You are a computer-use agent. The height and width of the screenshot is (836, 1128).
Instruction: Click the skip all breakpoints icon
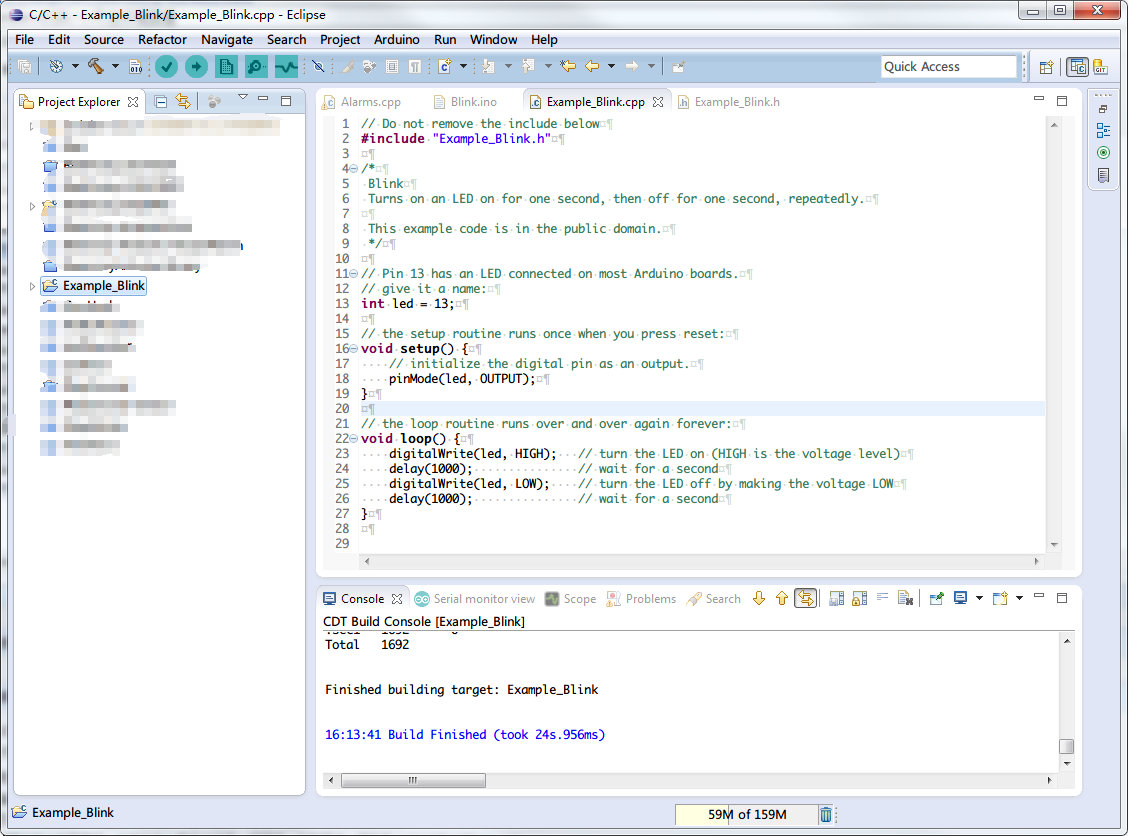pyautogui.click(x=319, y=67)
